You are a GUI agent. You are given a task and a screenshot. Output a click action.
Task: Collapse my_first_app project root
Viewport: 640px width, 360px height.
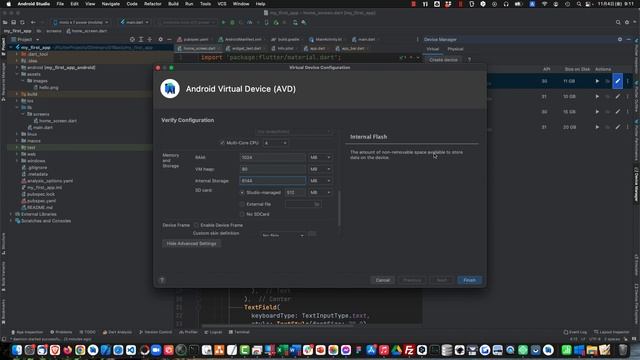click(x=11, y=47)
